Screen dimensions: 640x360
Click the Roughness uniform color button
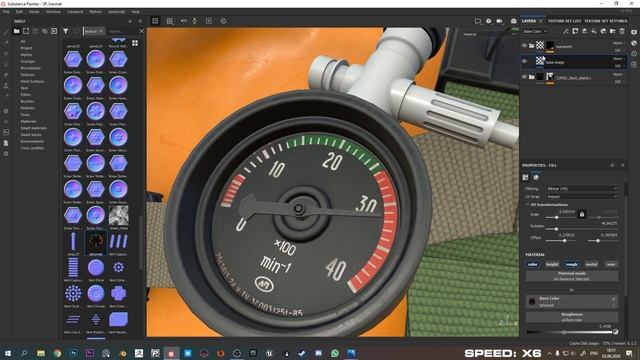tap(571, 317)
